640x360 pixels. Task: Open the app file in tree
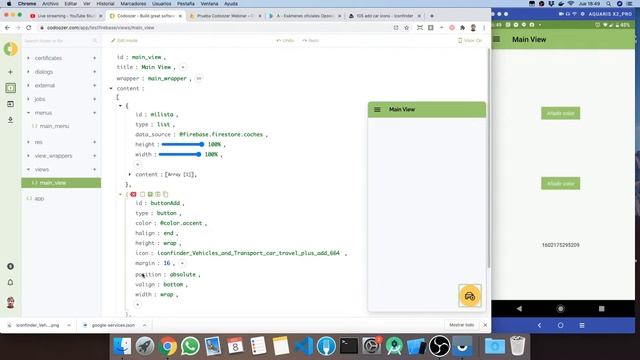click(39, 198)
